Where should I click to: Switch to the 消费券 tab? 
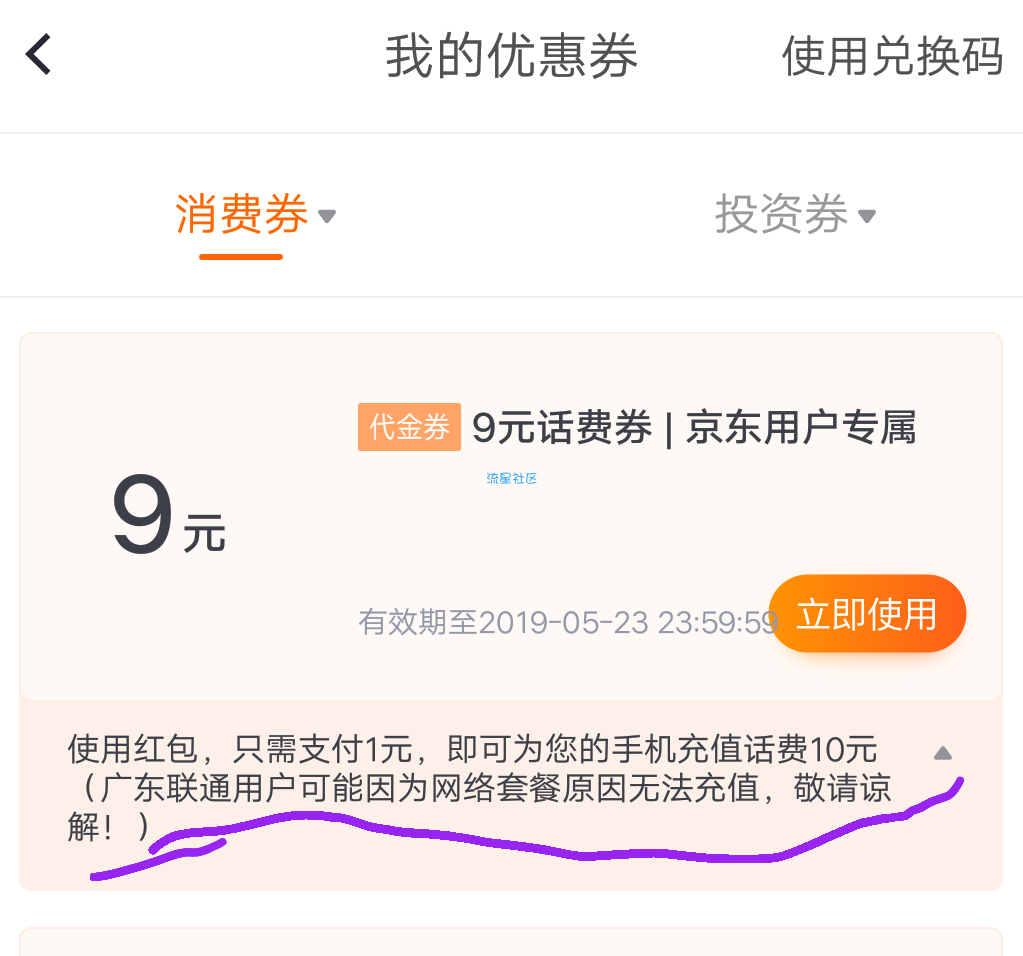pyautogui.click(x=241, y=214)
